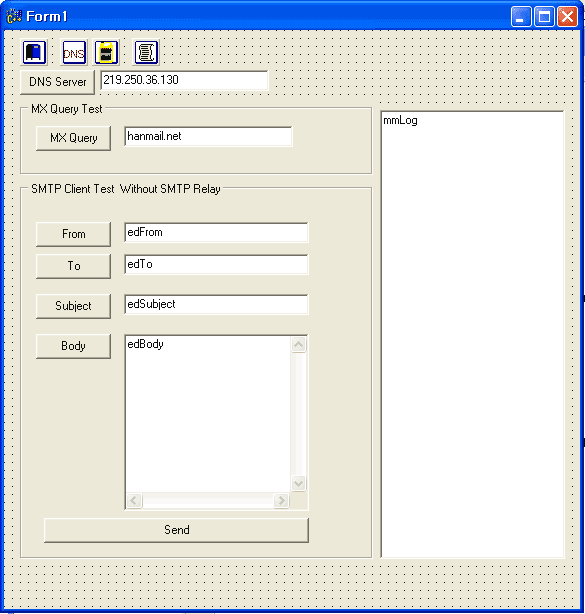The height and width of the screenshot is (614, 585).
Task: Focus the edFrom input field
Action: 216,233
